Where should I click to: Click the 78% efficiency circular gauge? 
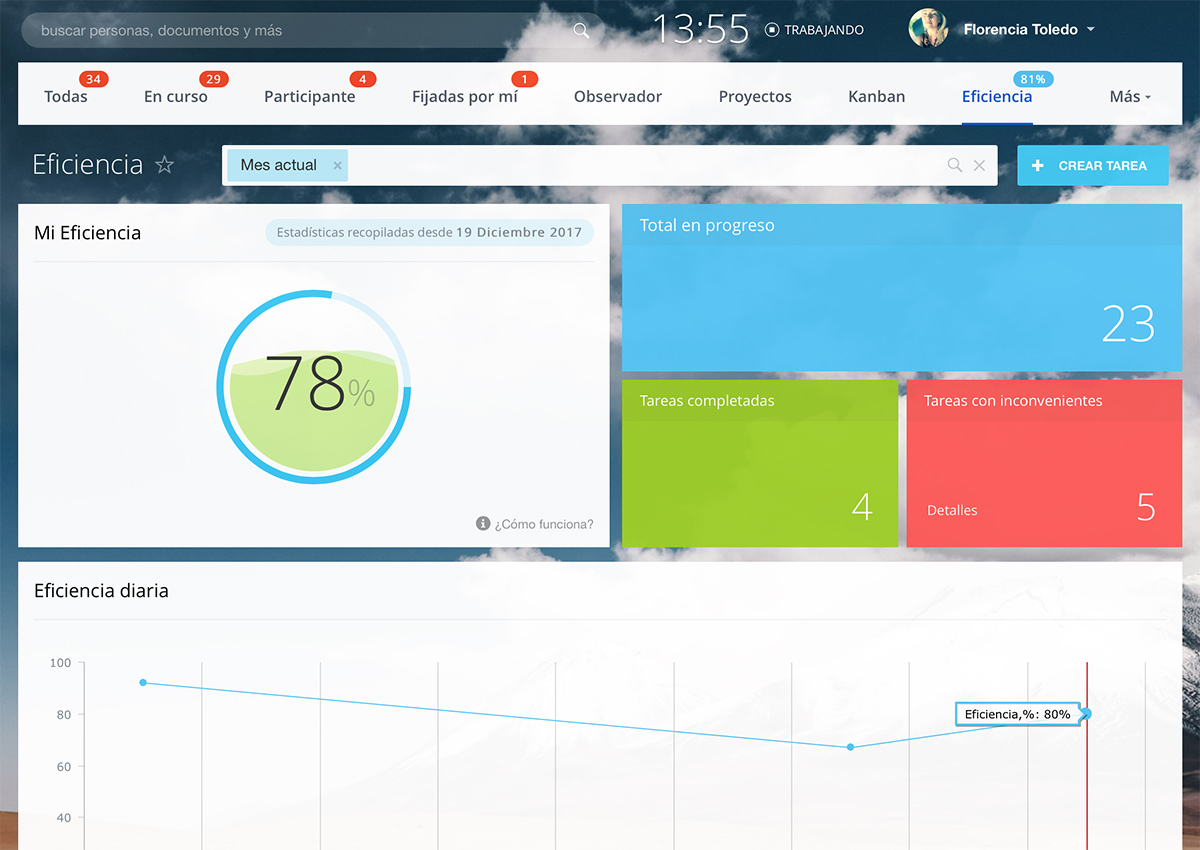click(x=314, y=387)
